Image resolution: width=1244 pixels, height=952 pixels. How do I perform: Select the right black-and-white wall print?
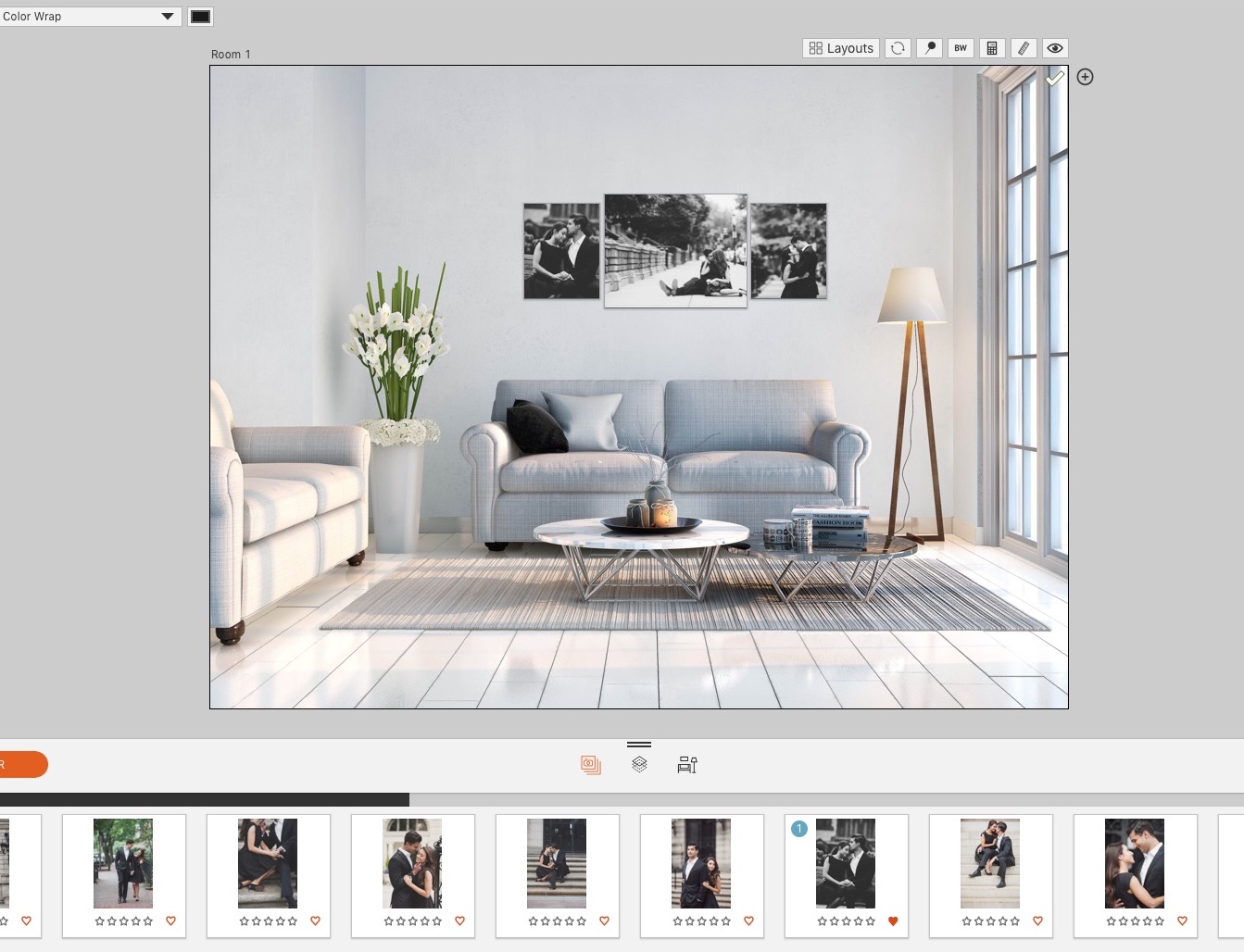point(788,251)
